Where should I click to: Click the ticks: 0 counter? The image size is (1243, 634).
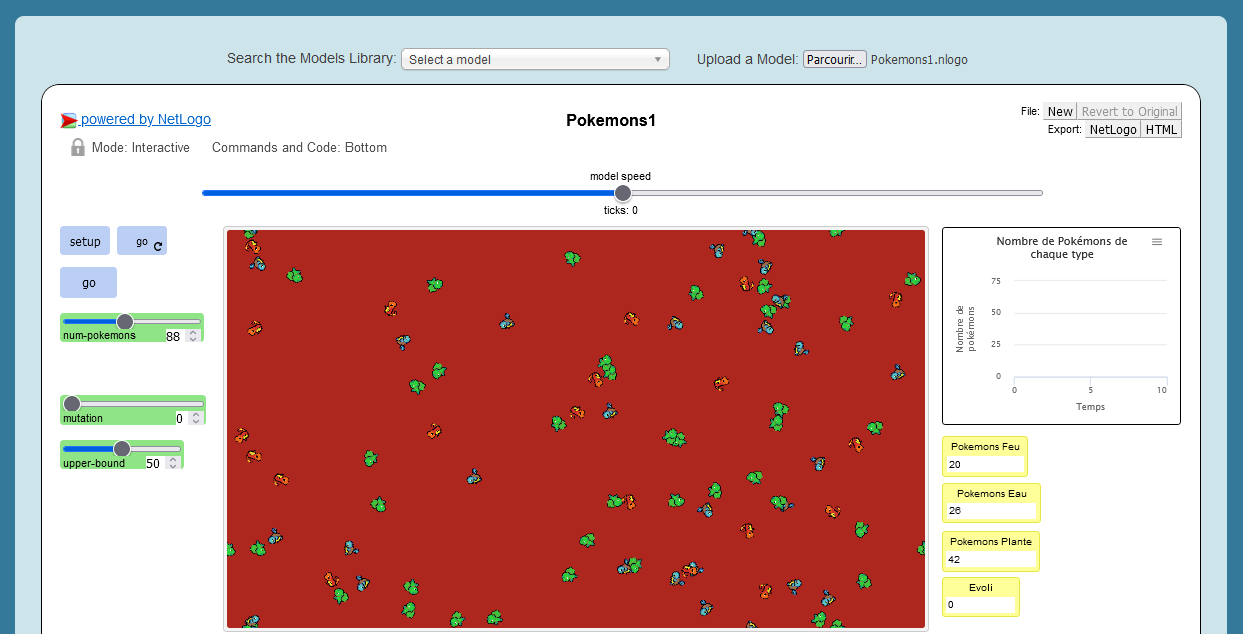[620, 210]
